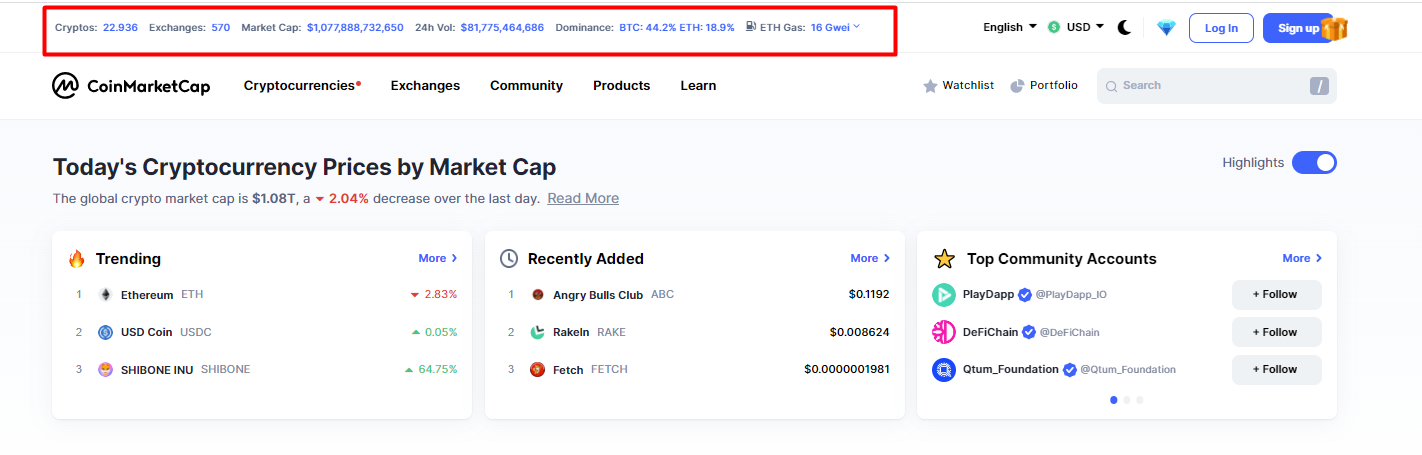Open the USD currency dropdown
The width and height of the screenshot is (1422, 455).
click(1085, 28)
